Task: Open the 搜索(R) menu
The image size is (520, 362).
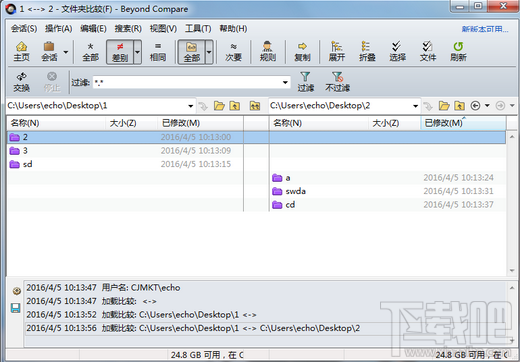Action: tap(128, 29)
